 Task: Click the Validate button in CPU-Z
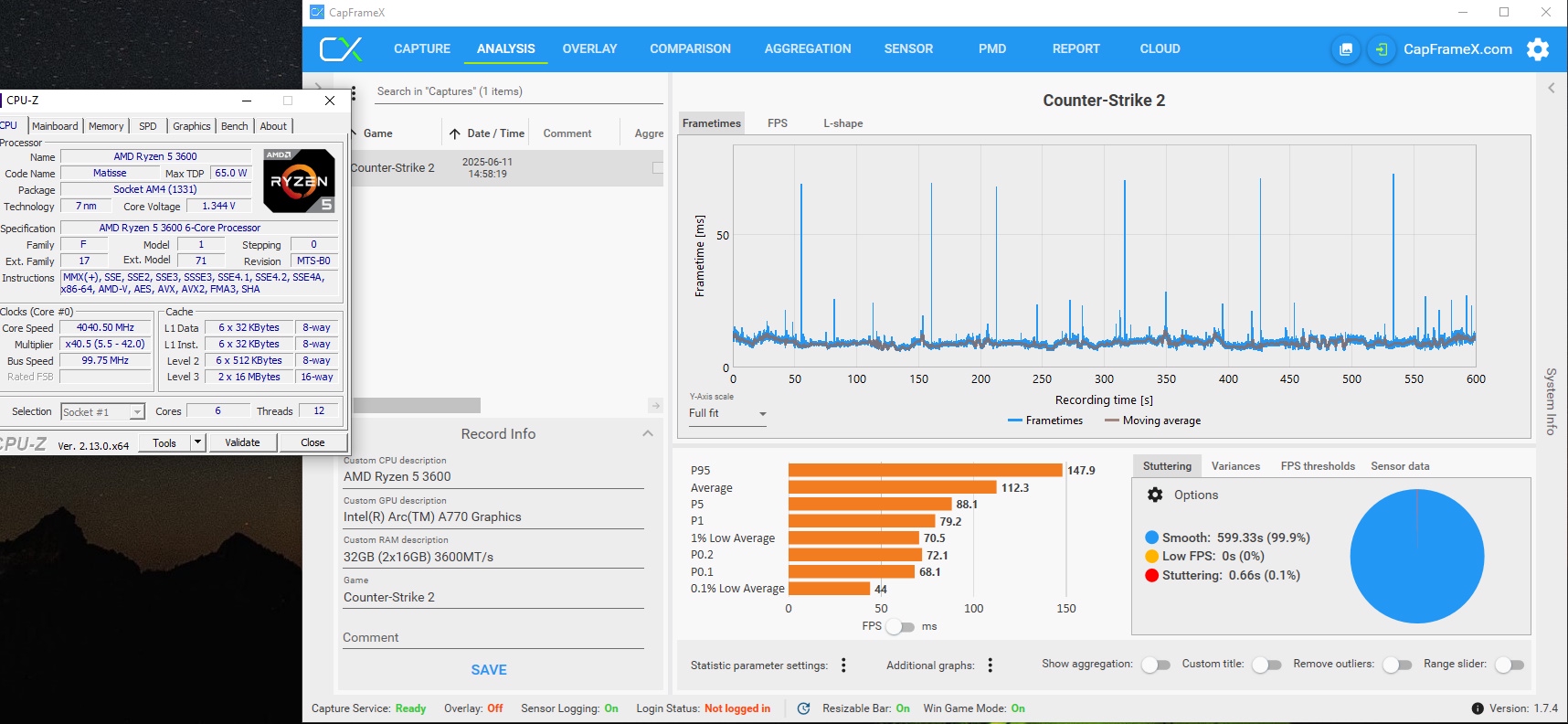coord(242,442)
